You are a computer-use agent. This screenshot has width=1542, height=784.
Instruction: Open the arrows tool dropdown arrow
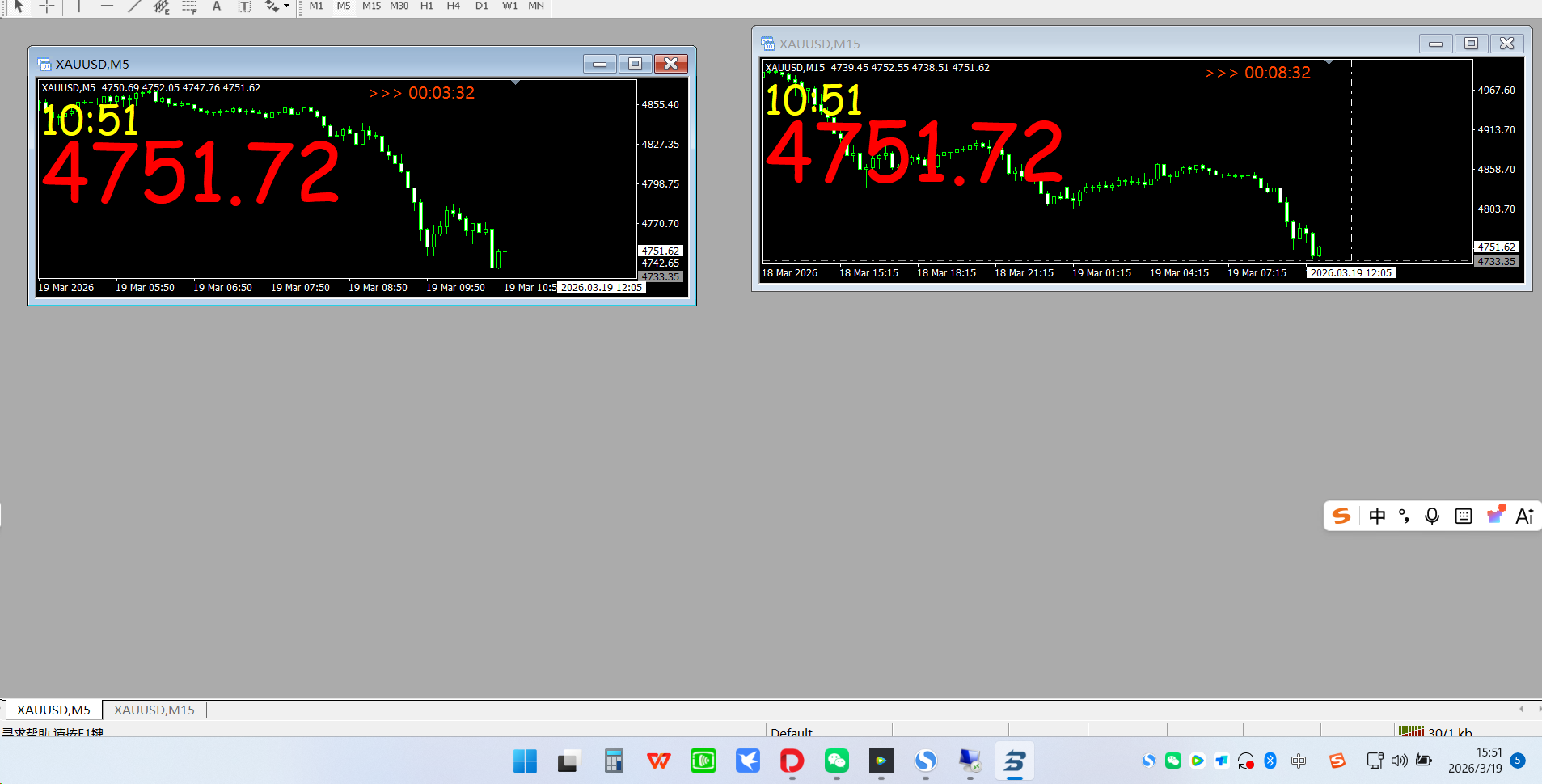coord(286,6)
